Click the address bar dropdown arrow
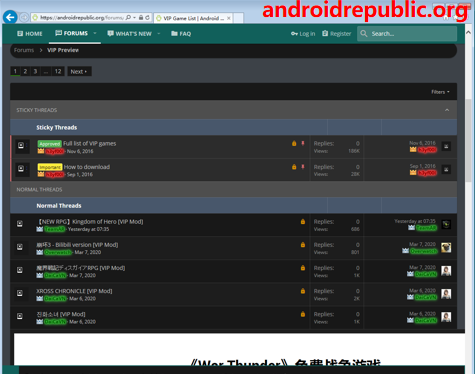The height and width of the screenshot is (374, 476). tap(134, 17)
